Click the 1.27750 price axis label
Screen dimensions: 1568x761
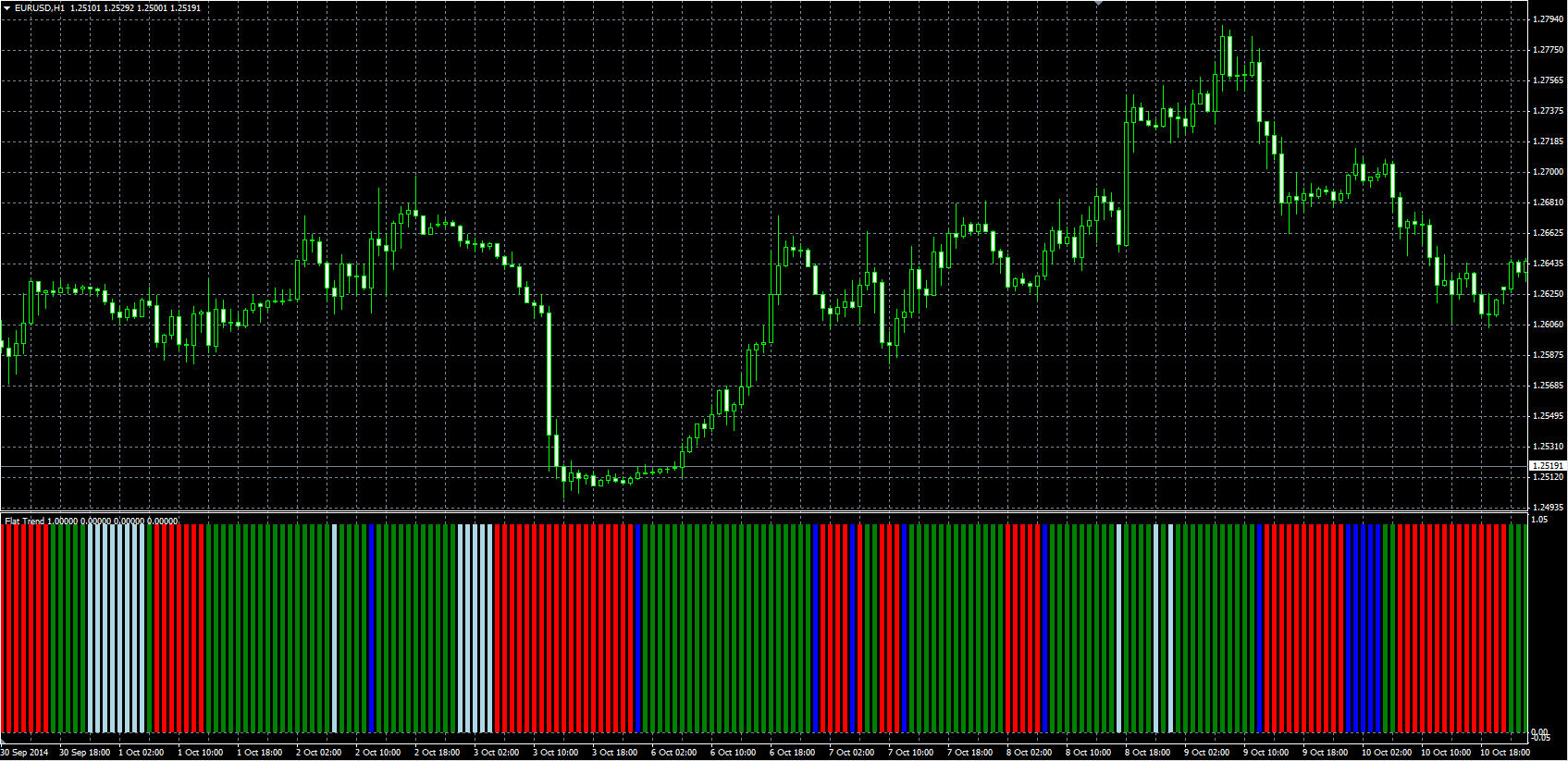[1548, 50]
